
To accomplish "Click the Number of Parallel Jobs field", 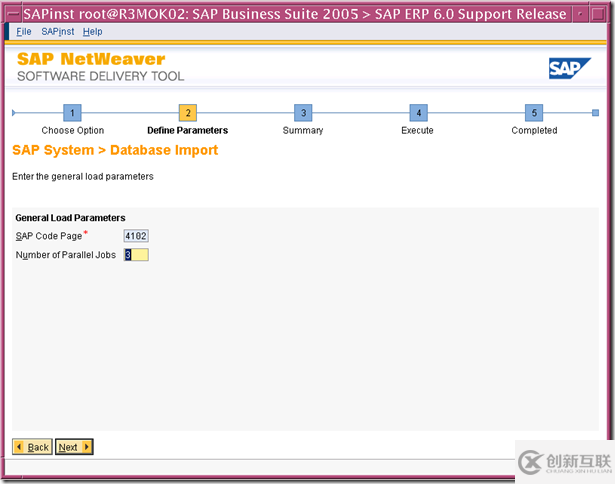I will coord(136,255).
